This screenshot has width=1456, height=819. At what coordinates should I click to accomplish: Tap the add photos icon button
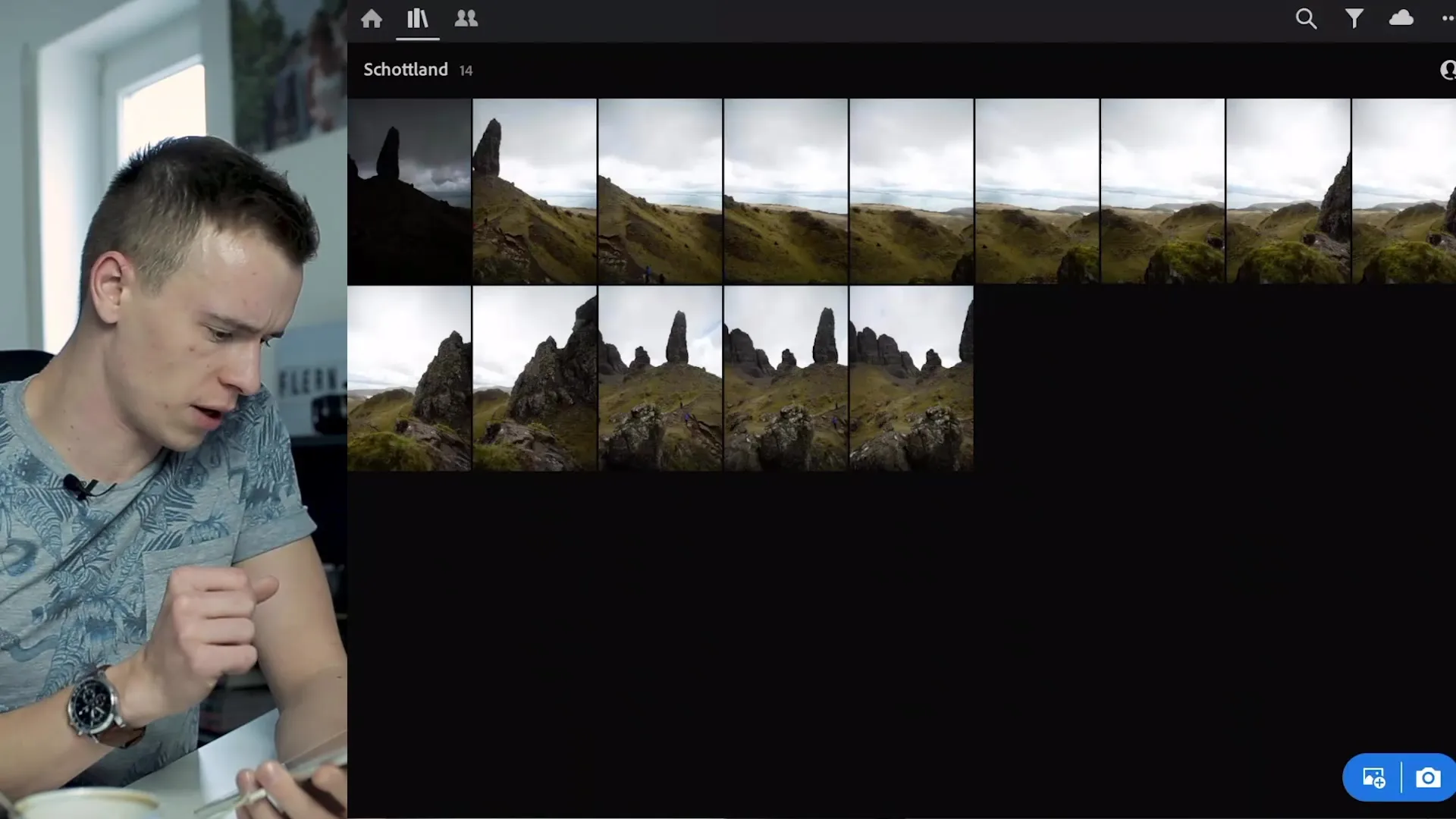1373,778
